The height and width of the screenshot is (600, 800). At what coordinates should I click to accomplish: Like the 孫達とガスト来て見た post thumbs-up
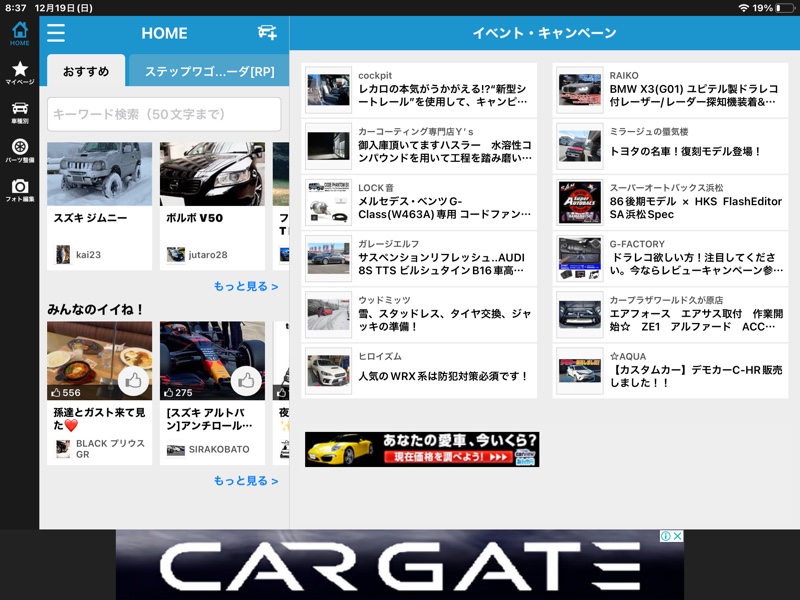click(x=134, y=381)
